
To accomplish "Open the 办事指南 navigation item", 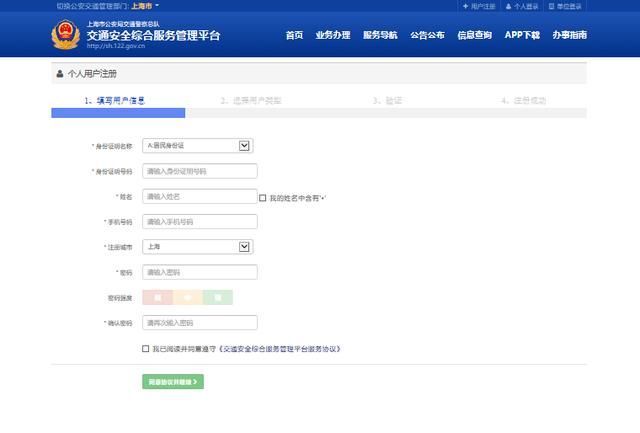I will pos(570,35).
